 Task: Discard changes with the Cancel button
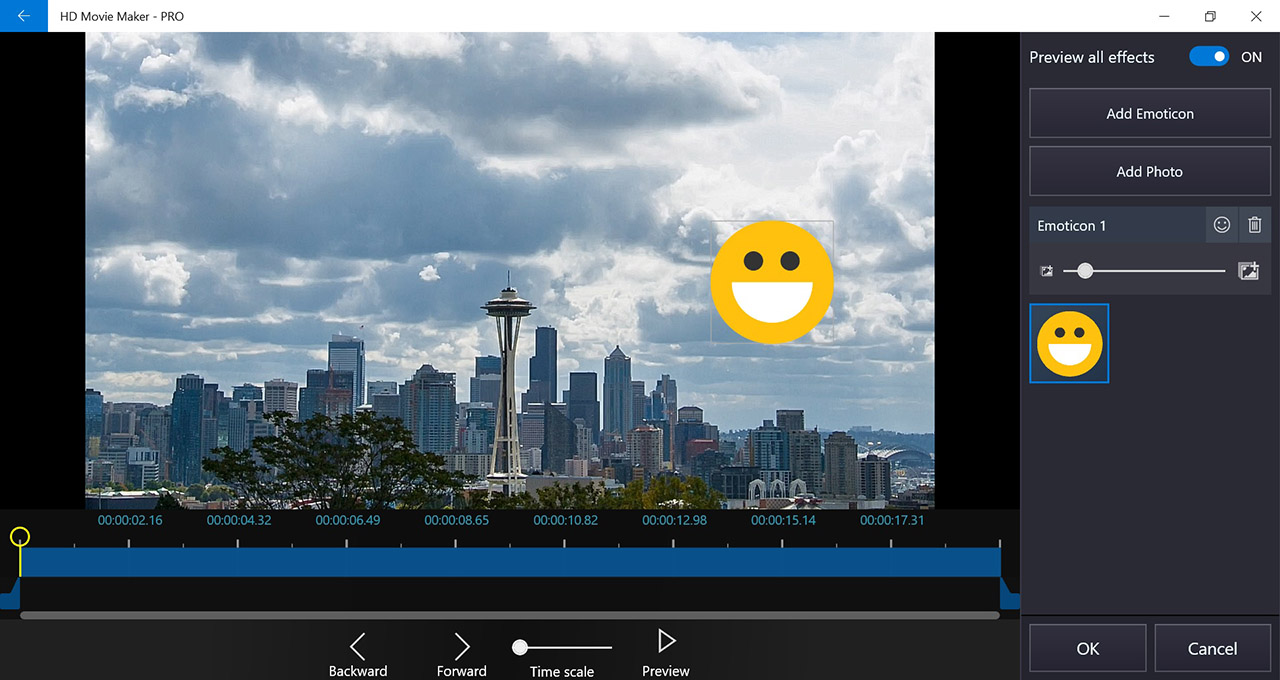click(x=1212, y=649)
